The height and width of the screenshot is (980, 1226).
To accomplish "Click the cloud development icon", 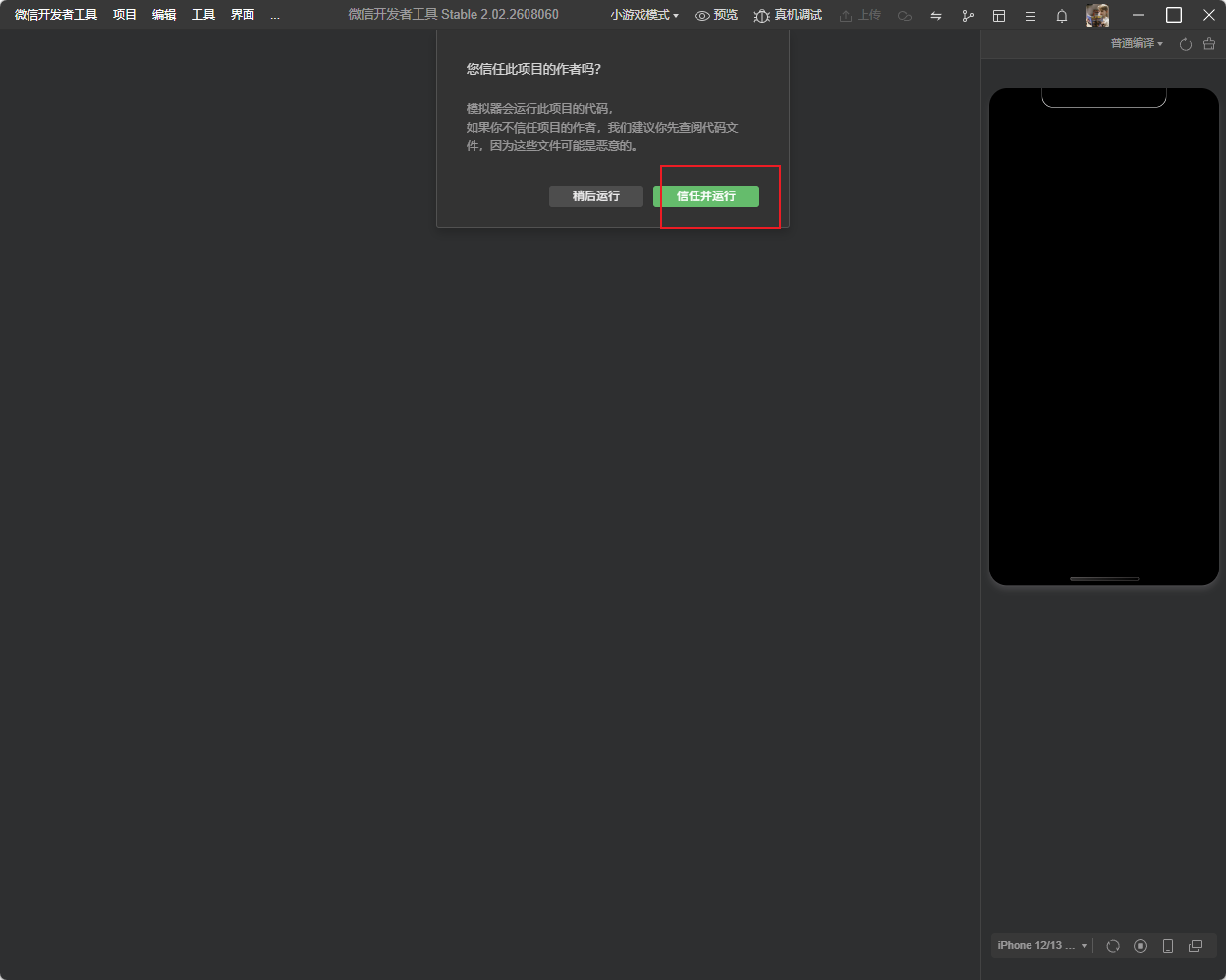I will coord(905,16).
